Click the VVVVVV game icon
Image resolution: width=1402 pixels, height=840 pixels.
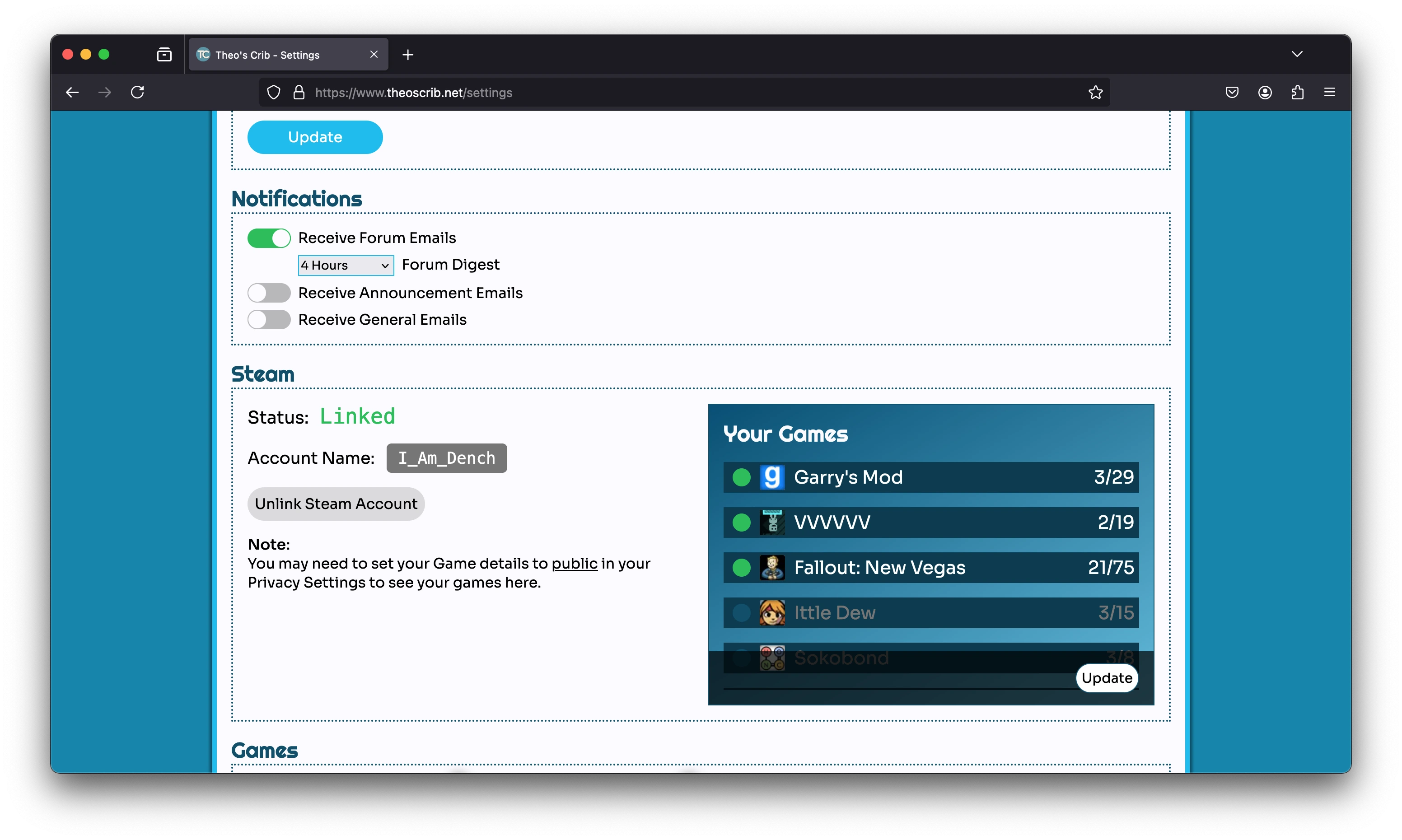click(771, 522)
